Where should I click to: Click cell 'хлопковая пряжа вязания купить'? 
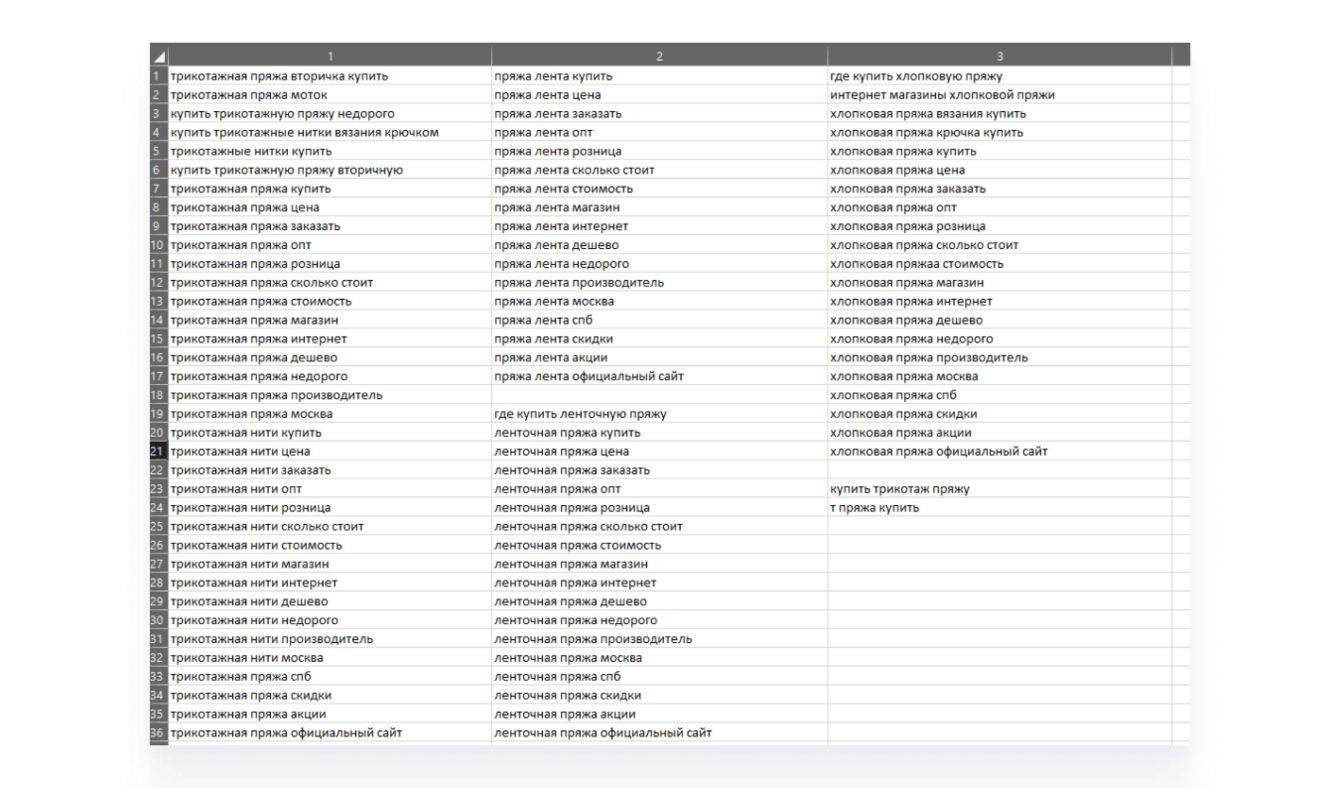999,113
